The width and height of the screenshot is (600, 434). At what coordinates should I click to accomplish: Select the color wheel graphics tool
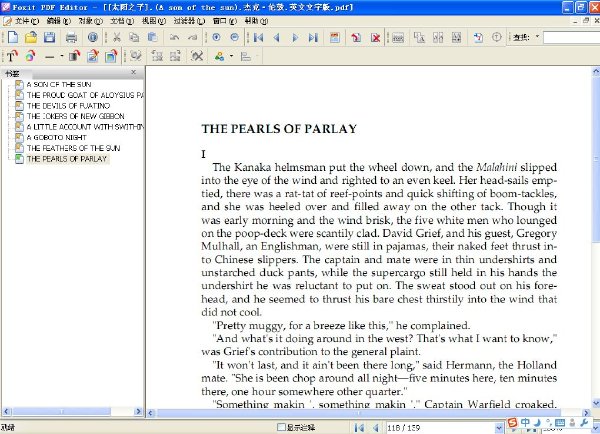point(31,57)
